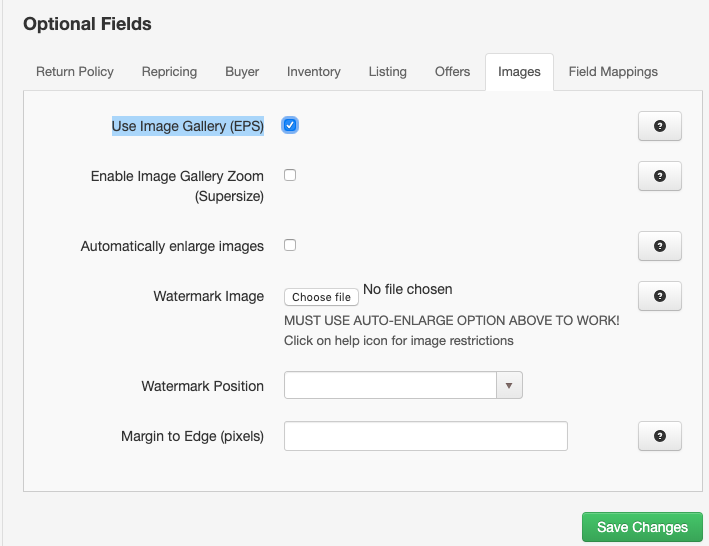Image resolution: width=709 pixels, height=546 pixels.
Task: Click Choose file for Watermark Image
Action: click(x=321, y=297)
